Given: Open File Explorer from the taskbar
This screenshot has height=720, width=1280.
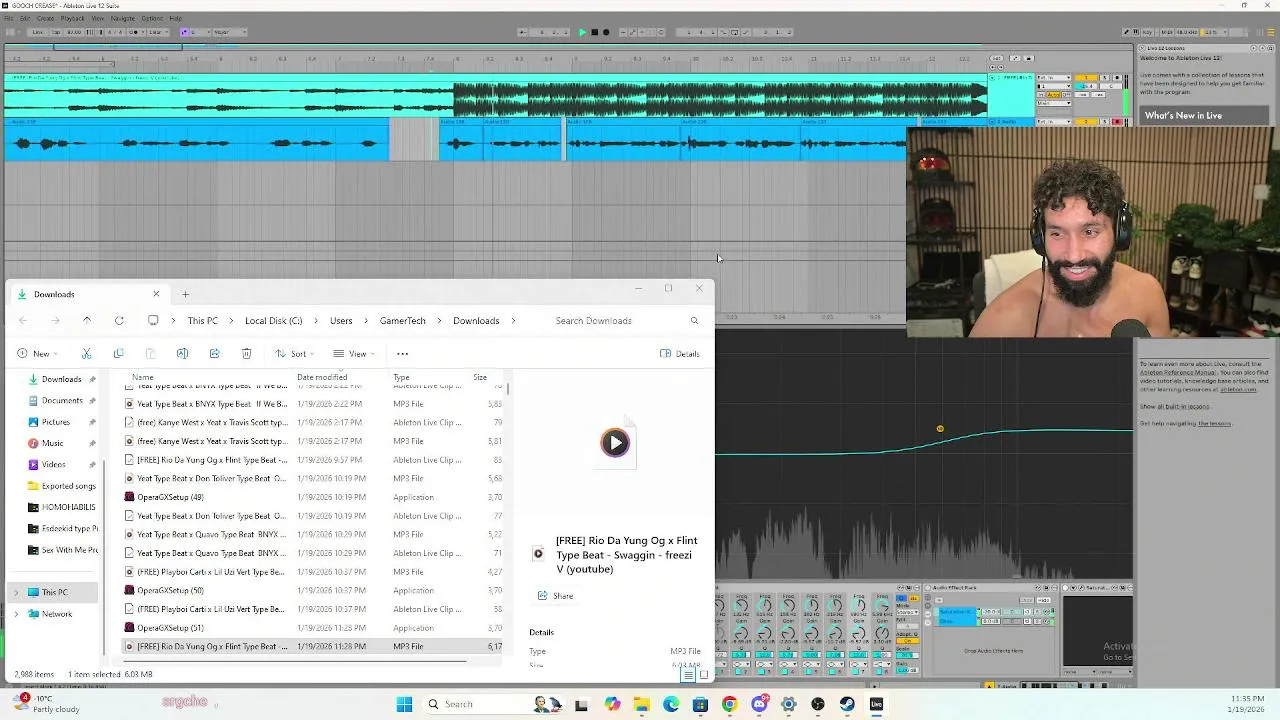Looking at the screenshot, I should pyautogui.click(x=642, y=704).
